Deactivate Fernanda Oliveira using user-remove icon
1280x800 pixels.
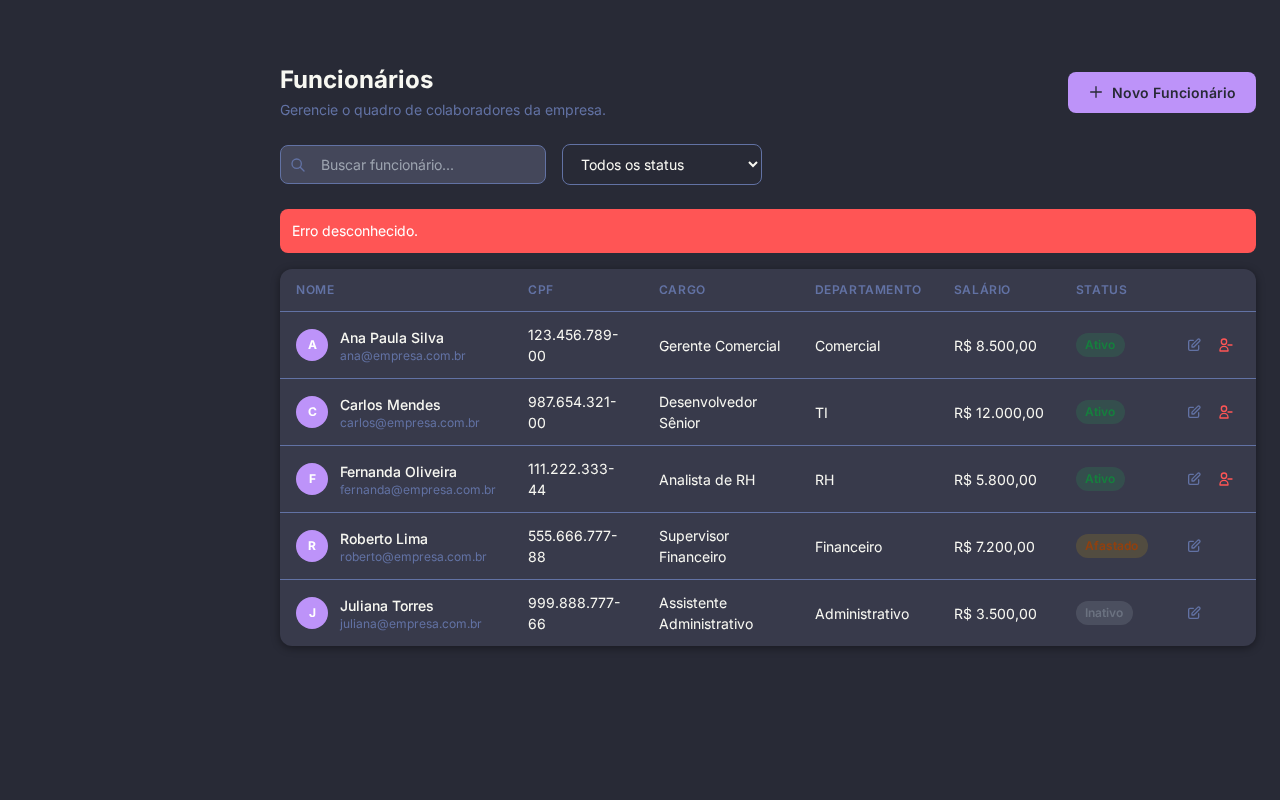coord(1225,479)
